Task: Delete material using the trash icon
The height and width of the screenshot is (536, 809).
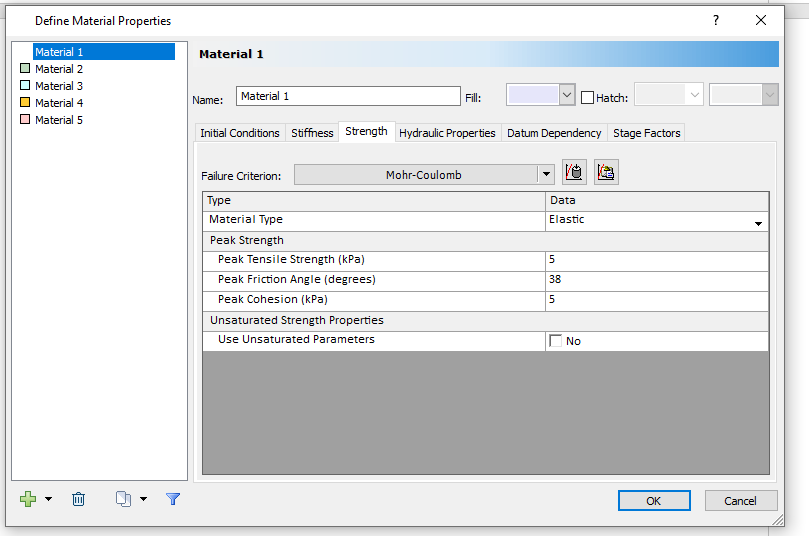Action: point(79,499)
